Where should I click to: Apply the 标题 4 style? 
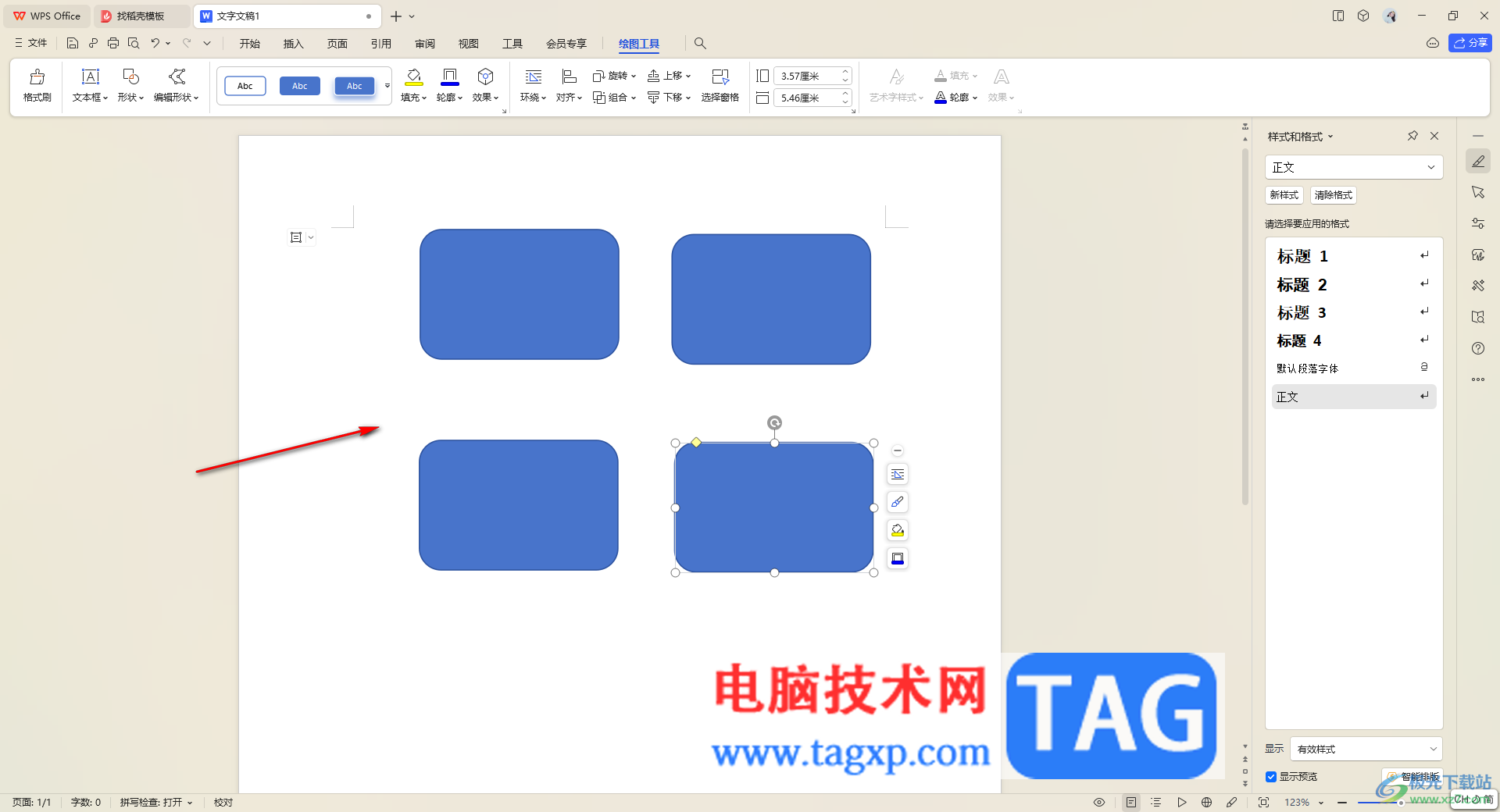click(x=1353, y=340)
